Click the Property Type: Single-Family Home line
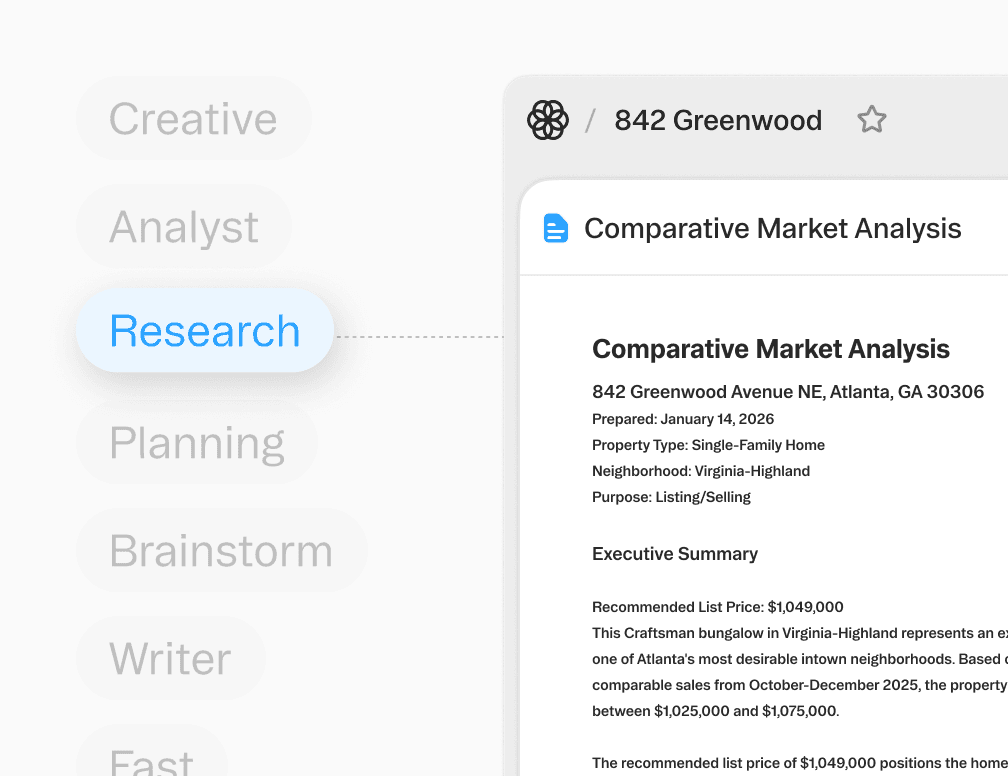Image resolution: width=1008 pixels, height=776 pixels. [x=708, y=445]
